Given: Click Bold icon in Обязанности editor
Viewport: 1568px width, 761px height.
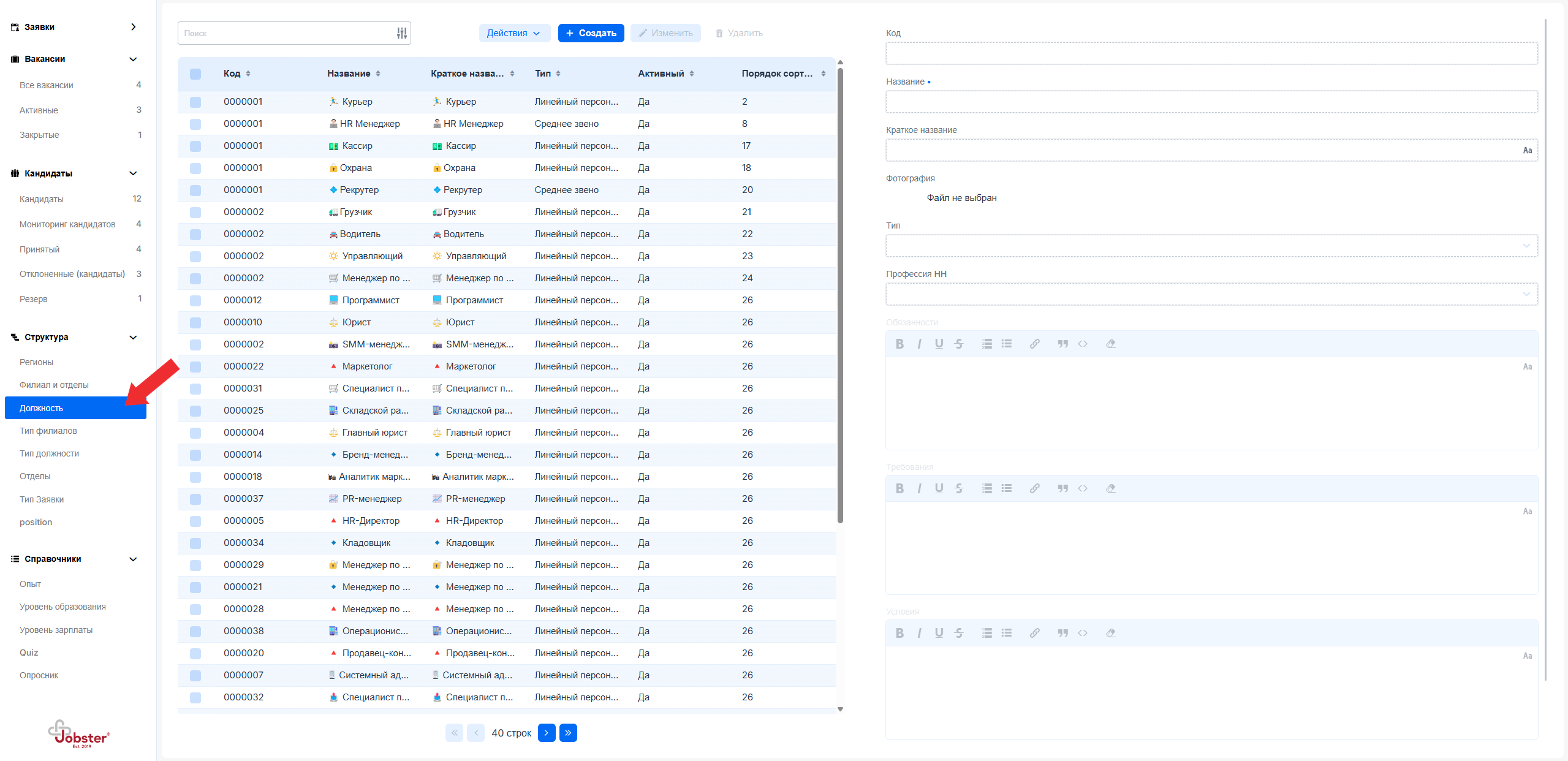Looking at the screenshot, I should [x=899, y=344].
